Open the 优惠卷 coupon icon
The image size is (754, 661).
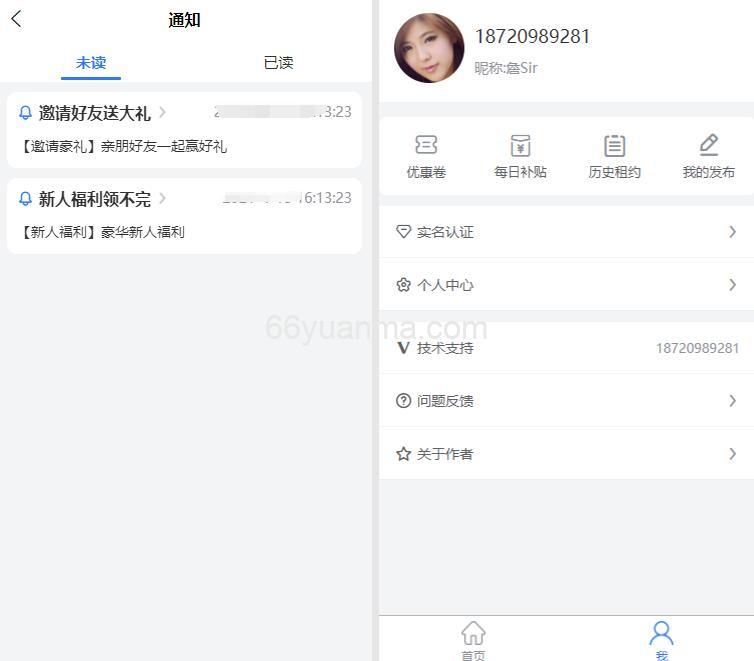point(426,145)
